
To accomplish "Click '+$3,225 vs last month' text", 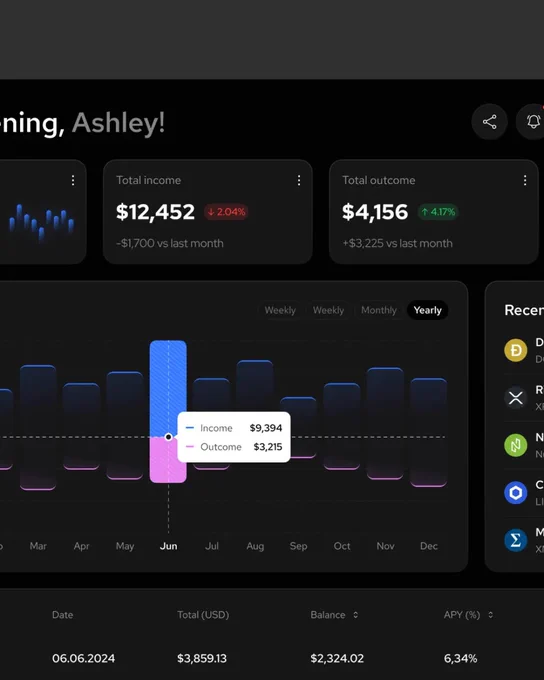I will click(x=397, y=243).
